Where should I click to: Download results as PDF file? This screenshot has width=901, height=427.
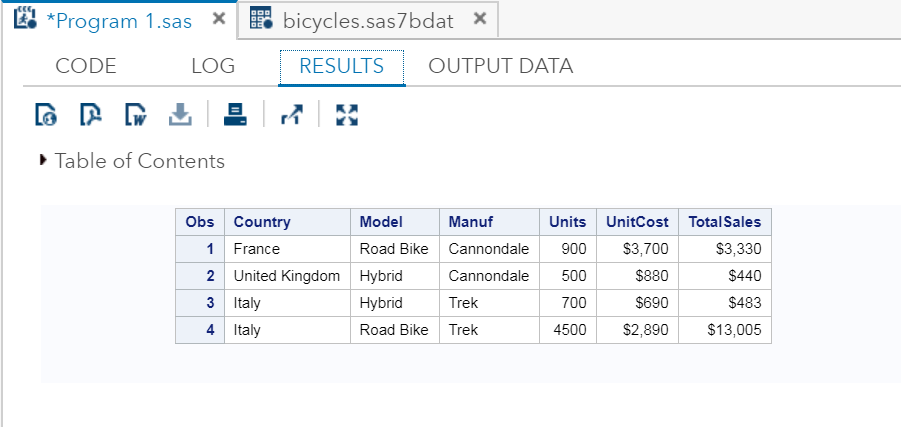[91, 116]
